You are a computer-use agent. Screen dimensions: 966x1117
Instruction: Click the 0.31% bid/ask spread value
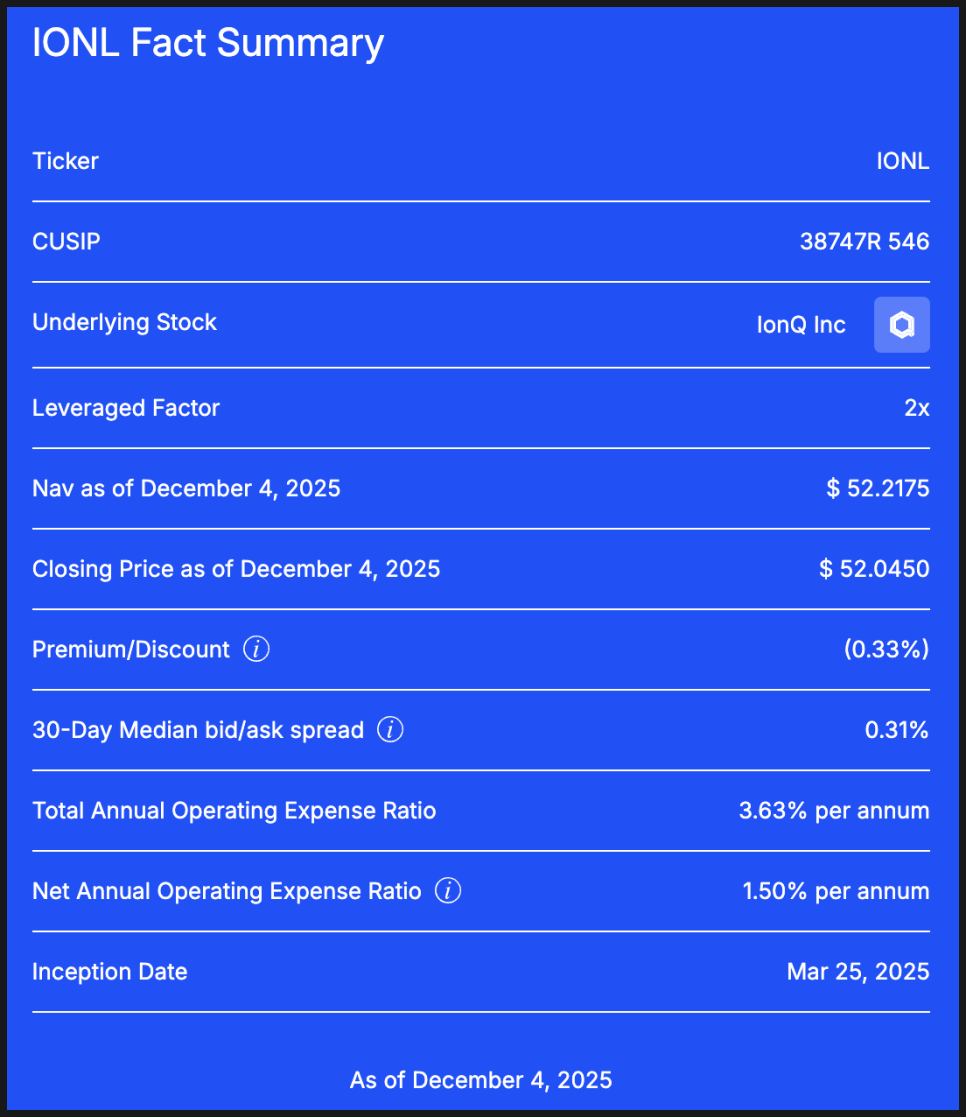coord(896,730)
